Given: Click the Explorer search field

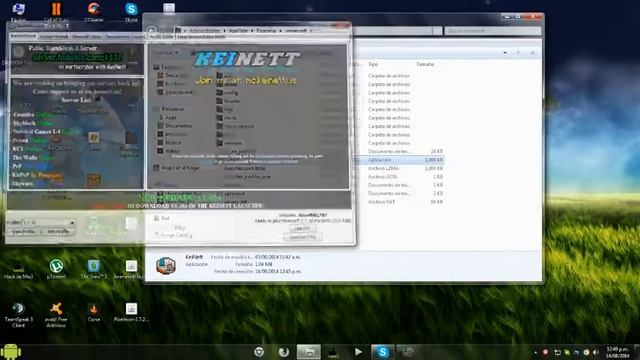Looking at the screenshot, I should [493, 31].
